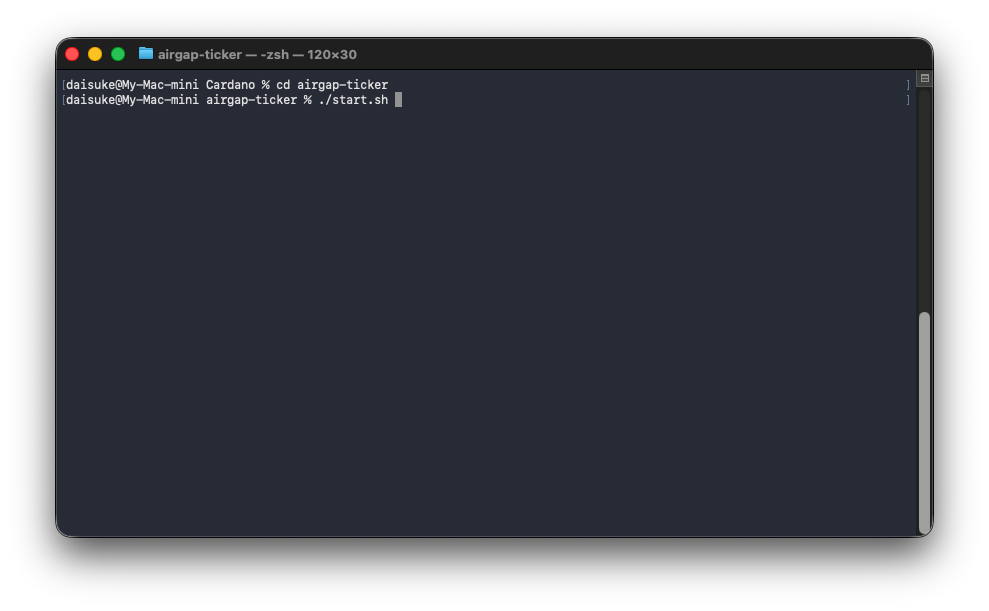Select the daisuke@My-Mac-mini prompt text

[x=130, y=84]
